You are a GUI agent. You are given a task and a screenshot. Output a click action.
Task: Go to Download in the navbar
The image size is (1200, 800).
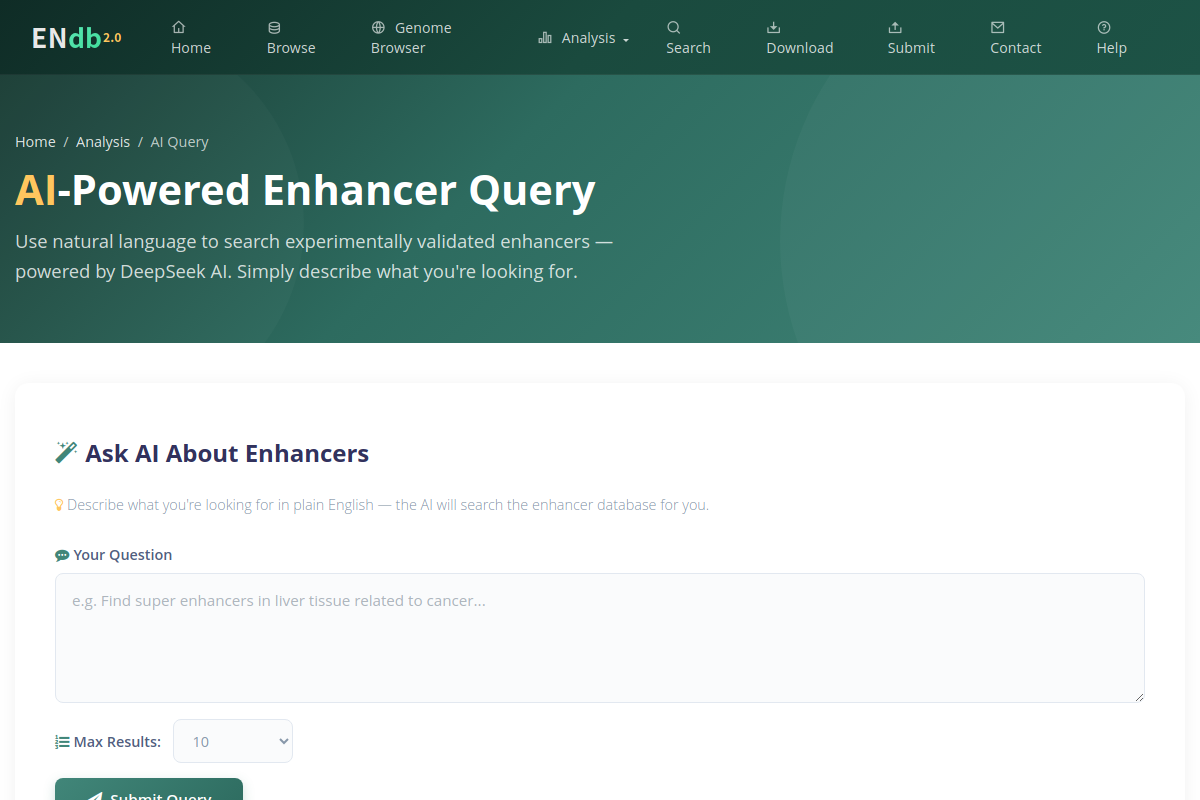pos(800,38)
